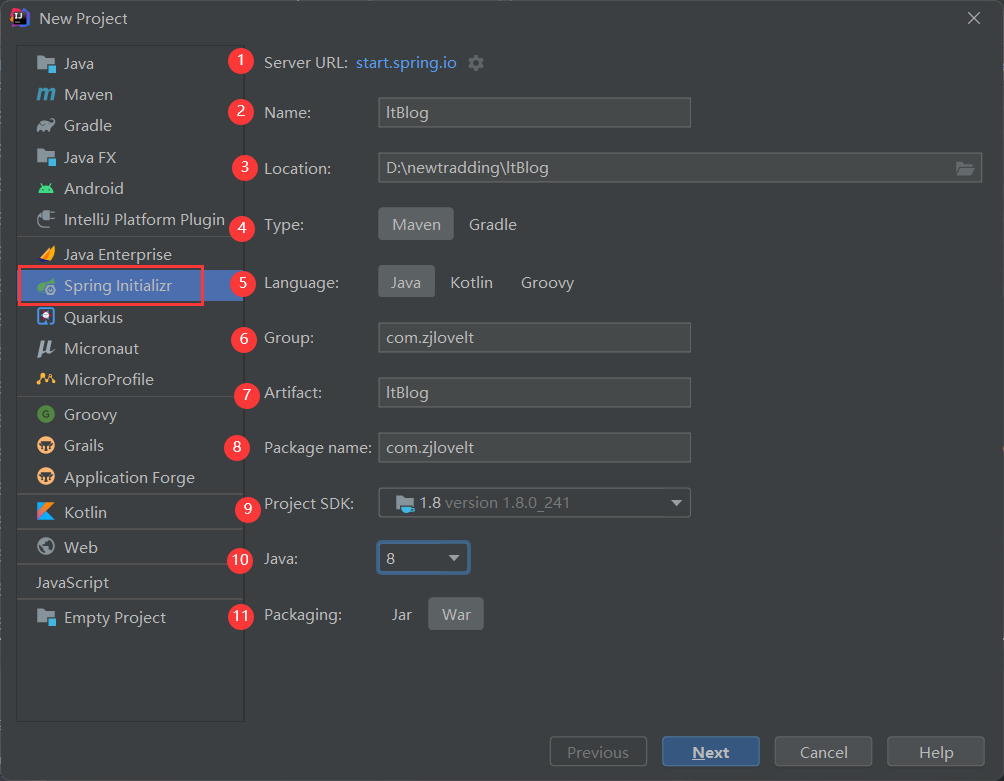Set packaging to Jar
The image size is (1004, 781).
[x=402, y=615]
